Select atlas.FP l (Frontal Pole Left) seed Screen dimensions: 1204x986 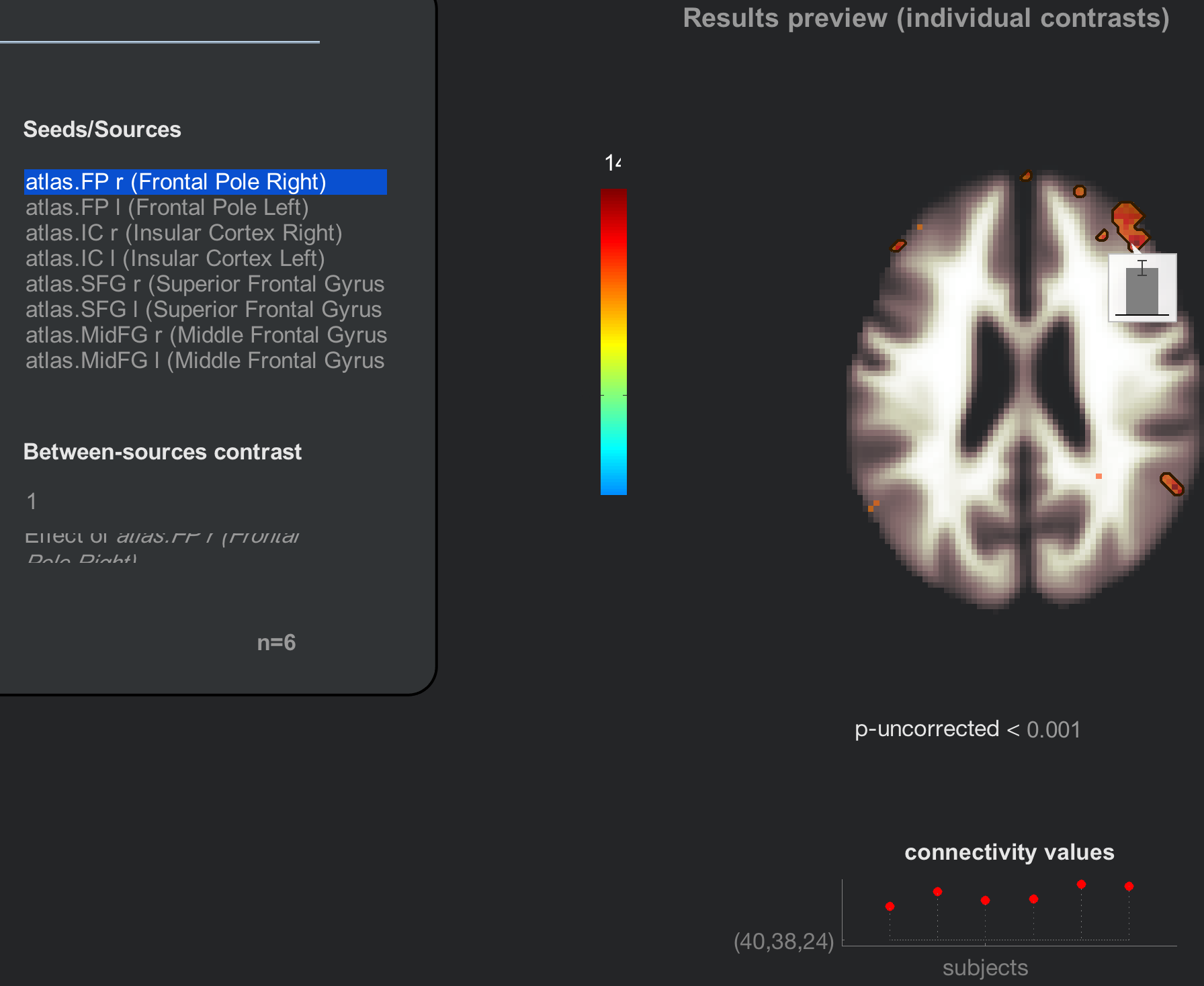[205, 208]
